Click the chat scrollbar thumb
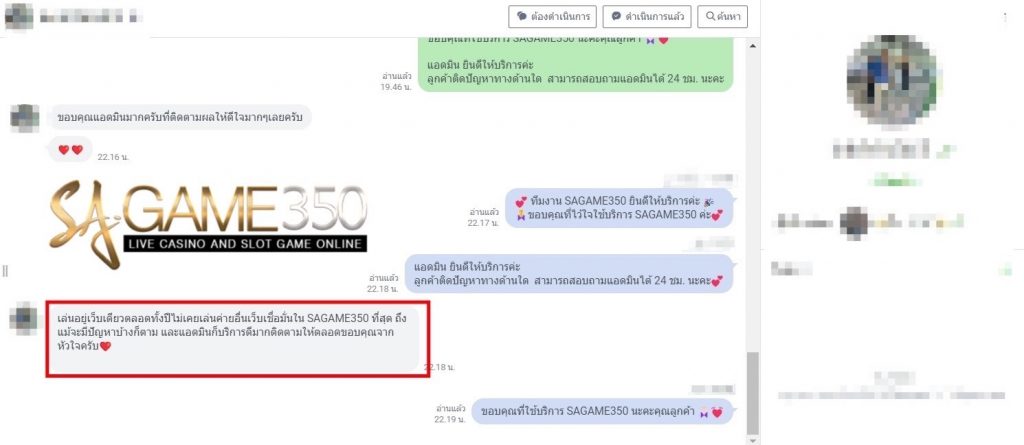The width and height of the screenshot is (1024, 445). point(752,393)
